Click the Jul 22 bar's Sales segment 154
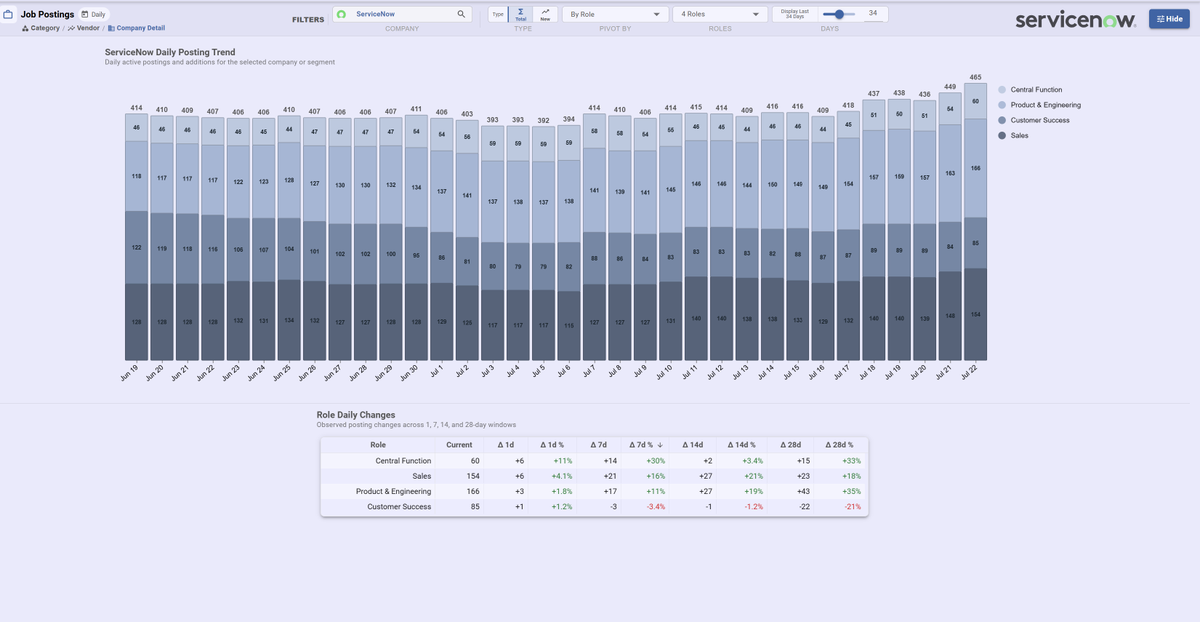This screenshot has width=1200, height=622. pyautogui.click(x=976, y=314)
